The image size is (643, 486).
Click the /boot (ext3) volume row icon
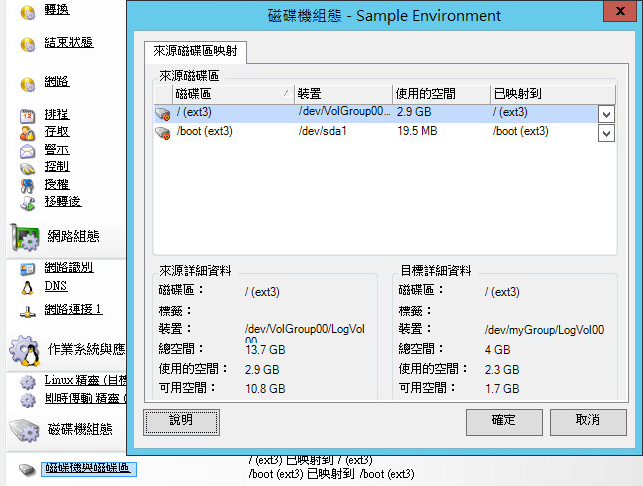[164, 132]
